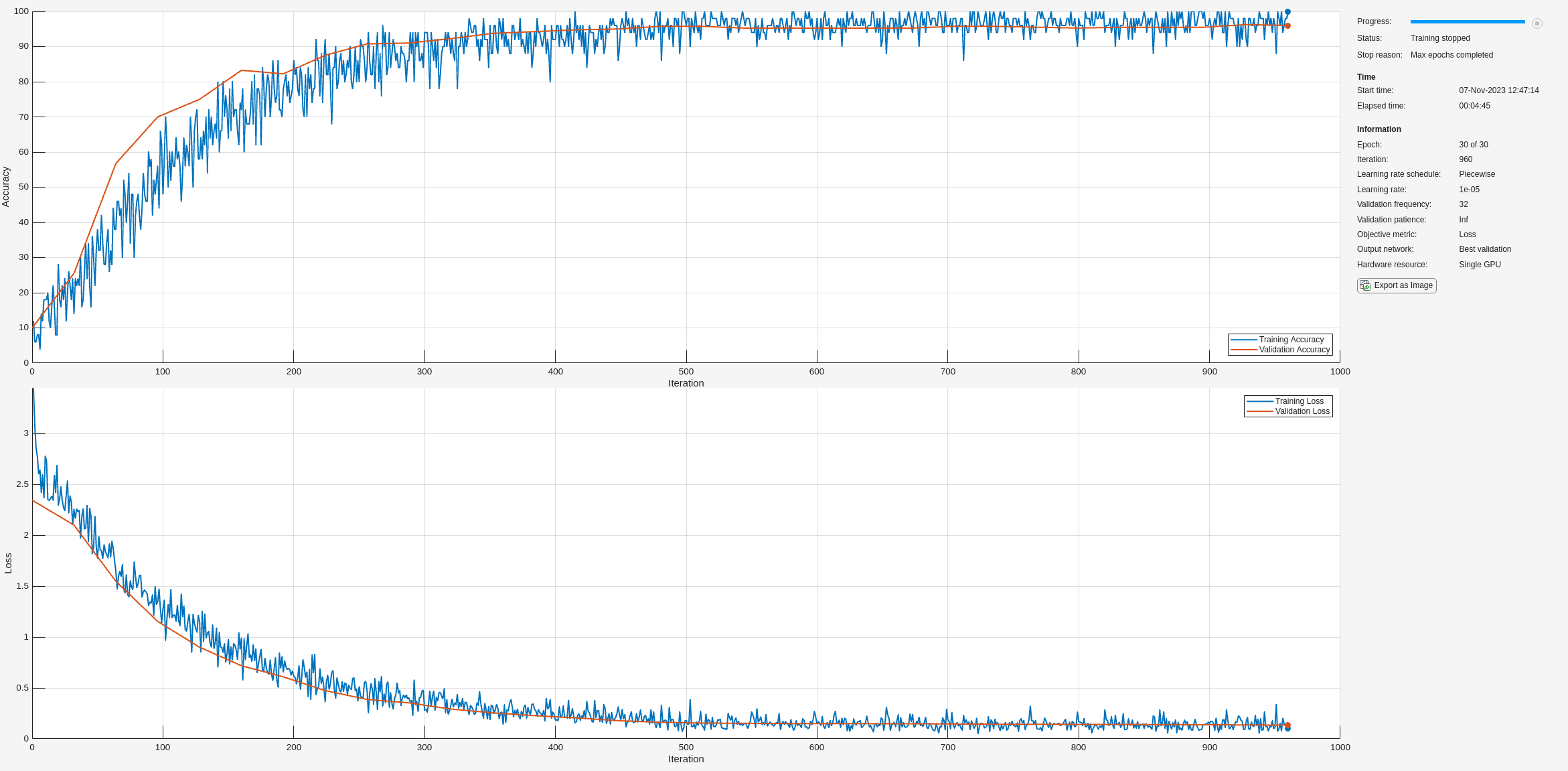Click 'Piecewise' learning rate schedule value
Screen dimensions: 1568x771
click(x=1477, y=174)
